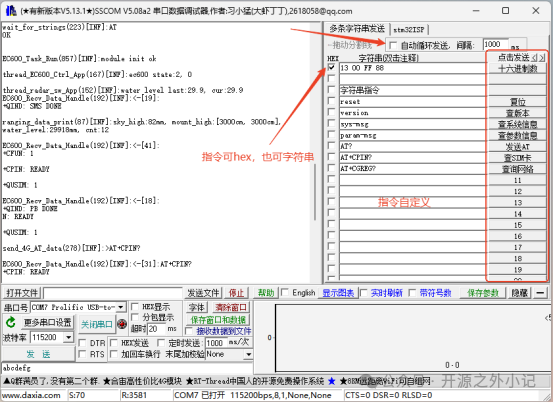Enable 定时发送 checkbox
554x403 pixels.
(161, 343)
